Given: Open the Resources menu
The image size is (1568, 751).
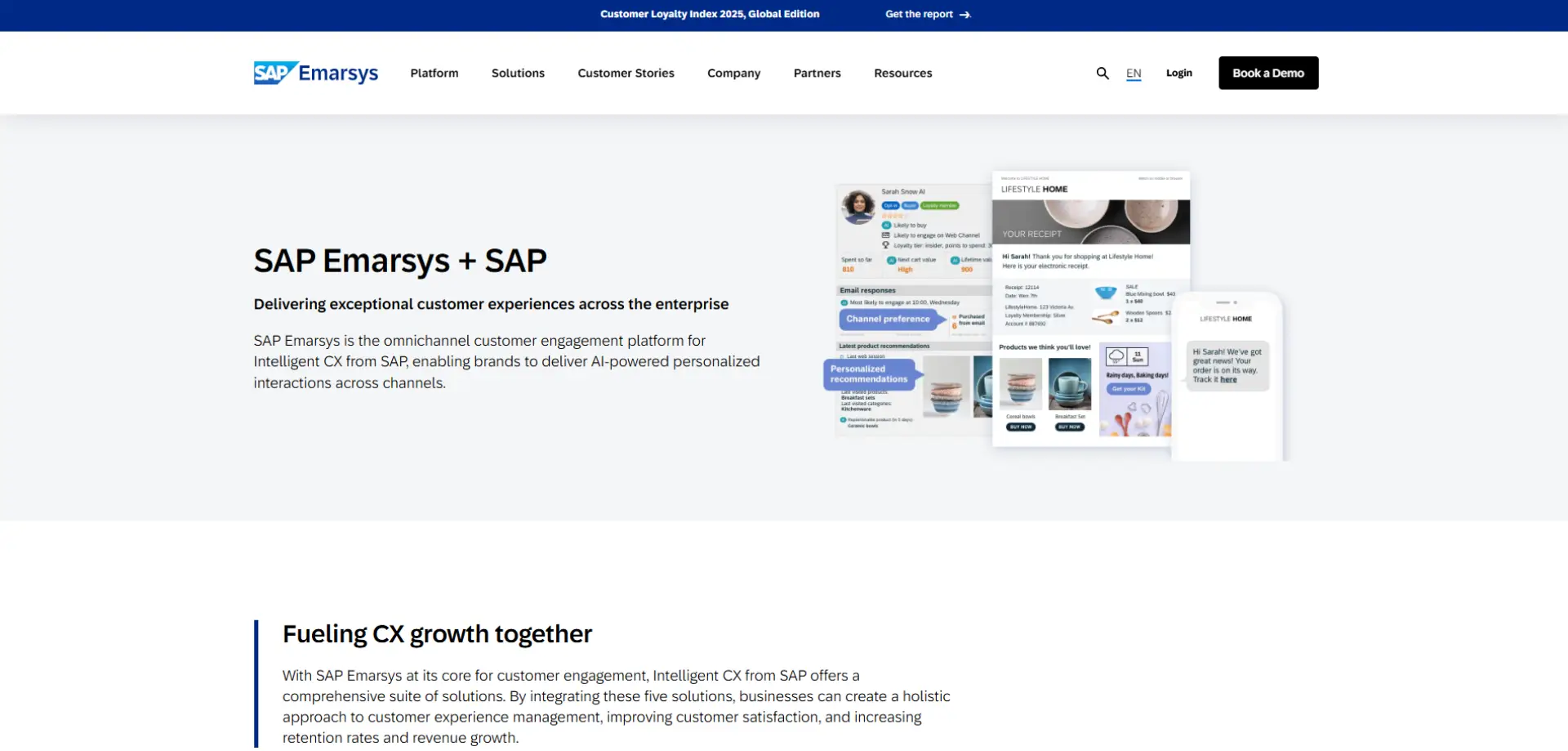Looking at the screenshot, I should (902, 73).
